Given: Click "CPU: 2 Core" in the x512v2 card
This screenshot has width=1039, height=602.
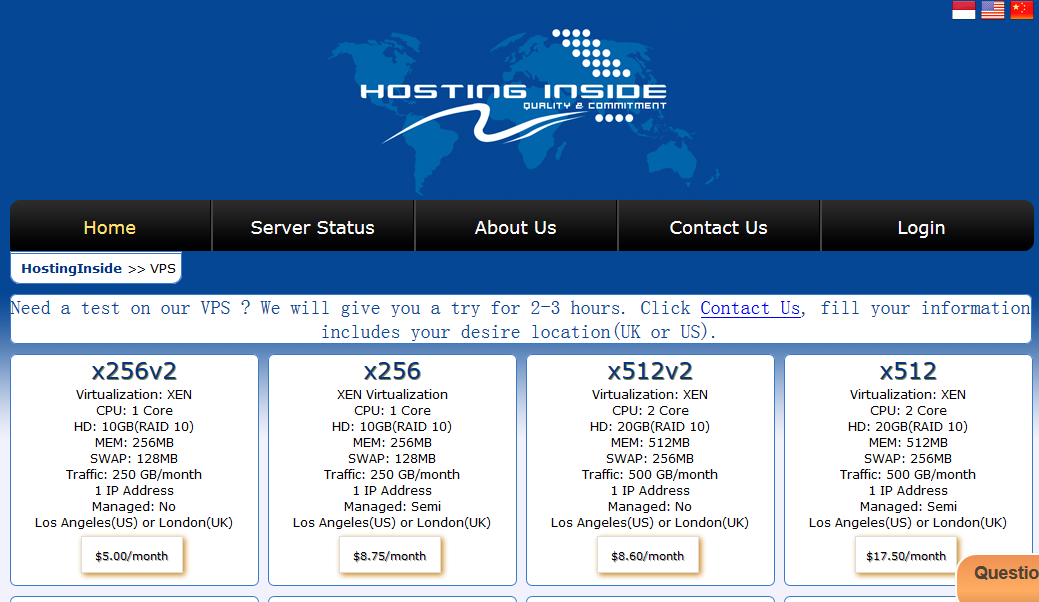Looking at the screenshot, I should tap(650, 411).
